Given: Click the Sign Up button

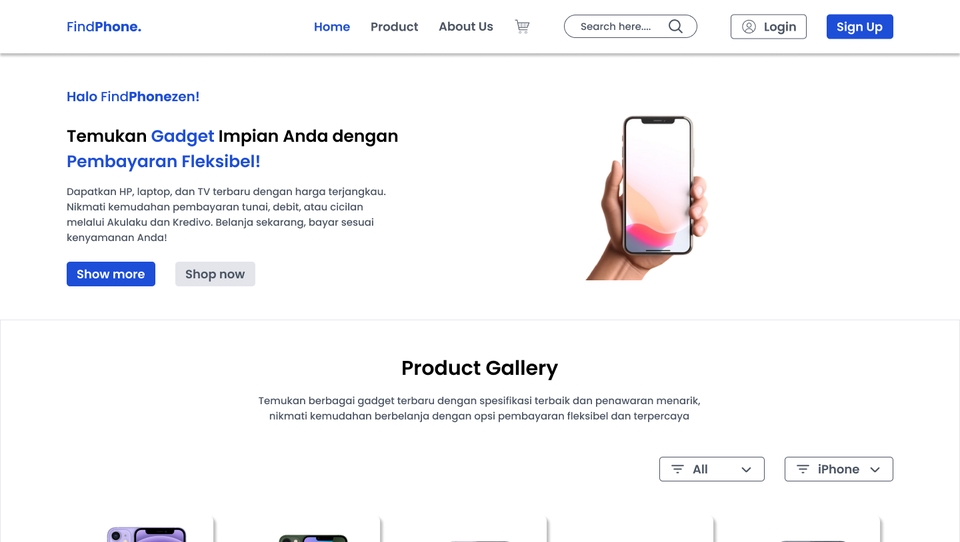Looking at the screenshot, I should tap(860, 27).
